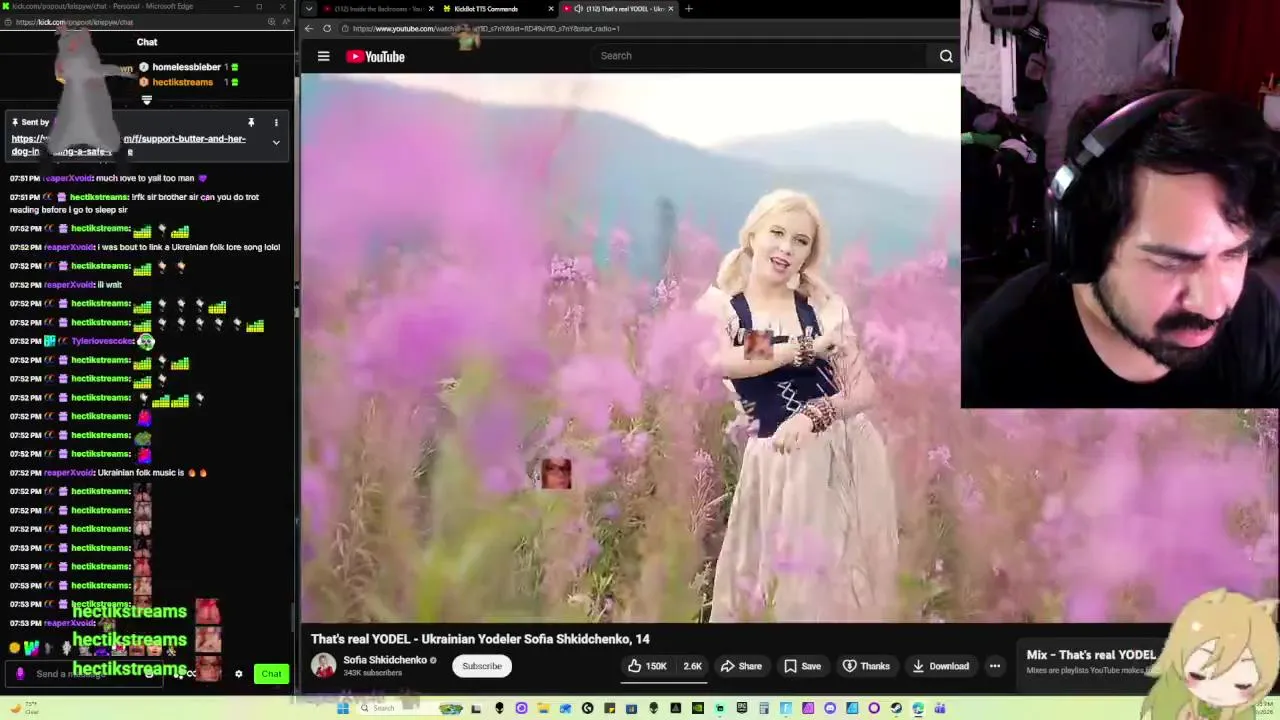
Task: Collapse the leaderboard arrow under hectikstreams
Action: point(147,100)
